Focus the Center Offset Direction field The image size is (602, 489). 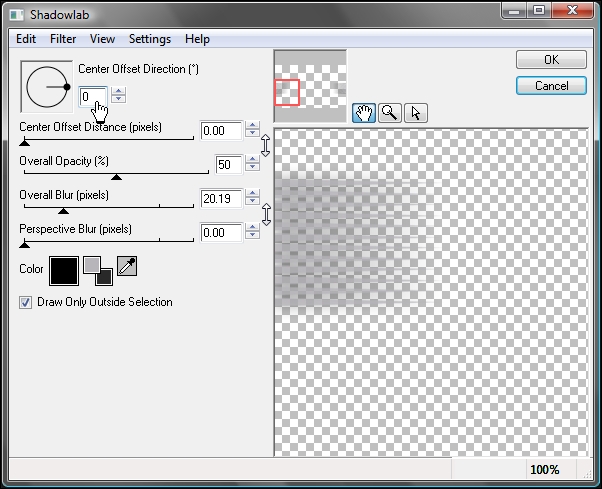click(93, 96)
